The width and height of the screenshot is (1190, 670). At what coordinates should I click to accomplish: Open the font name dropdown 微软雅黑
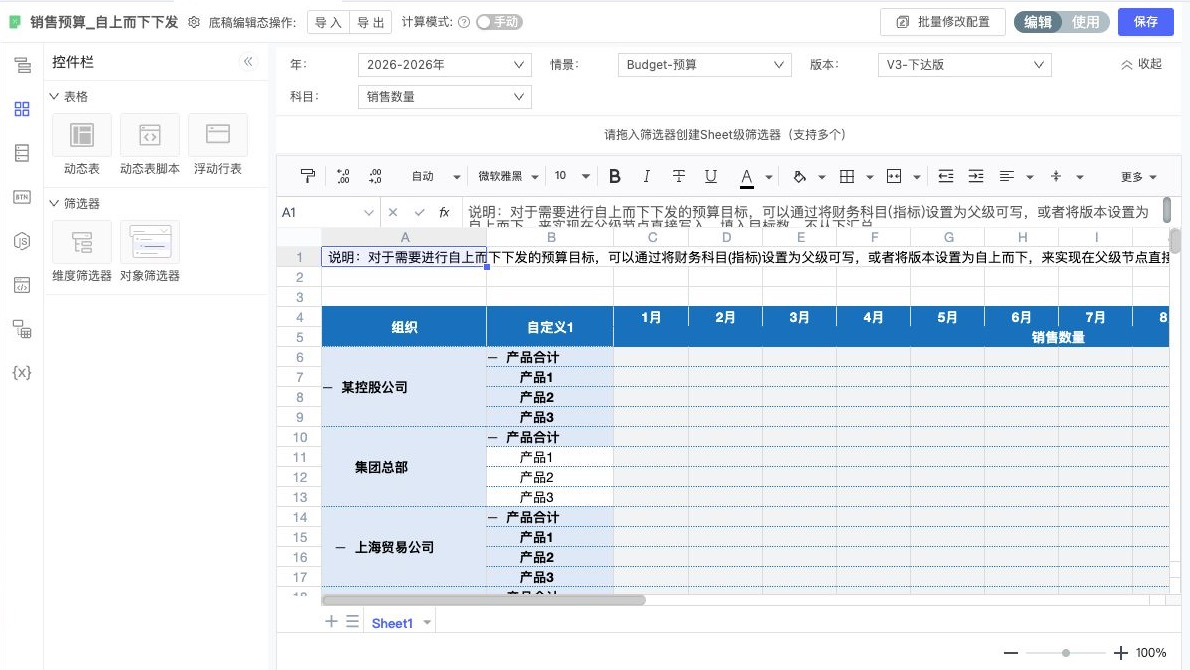tap(508, 176)
